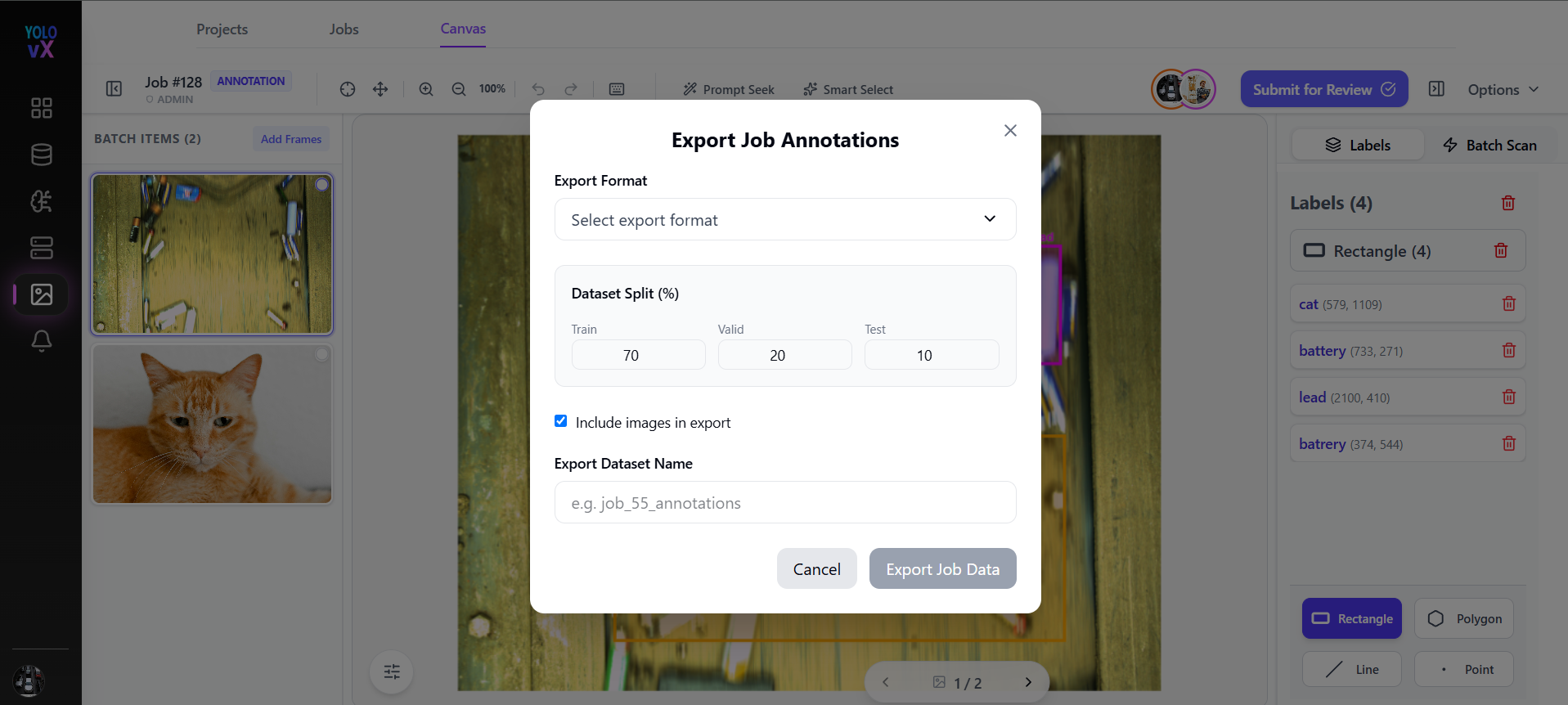Select the batteries image thumbnail
This screenshot has height=705, width=1568.
click(212, 254)
